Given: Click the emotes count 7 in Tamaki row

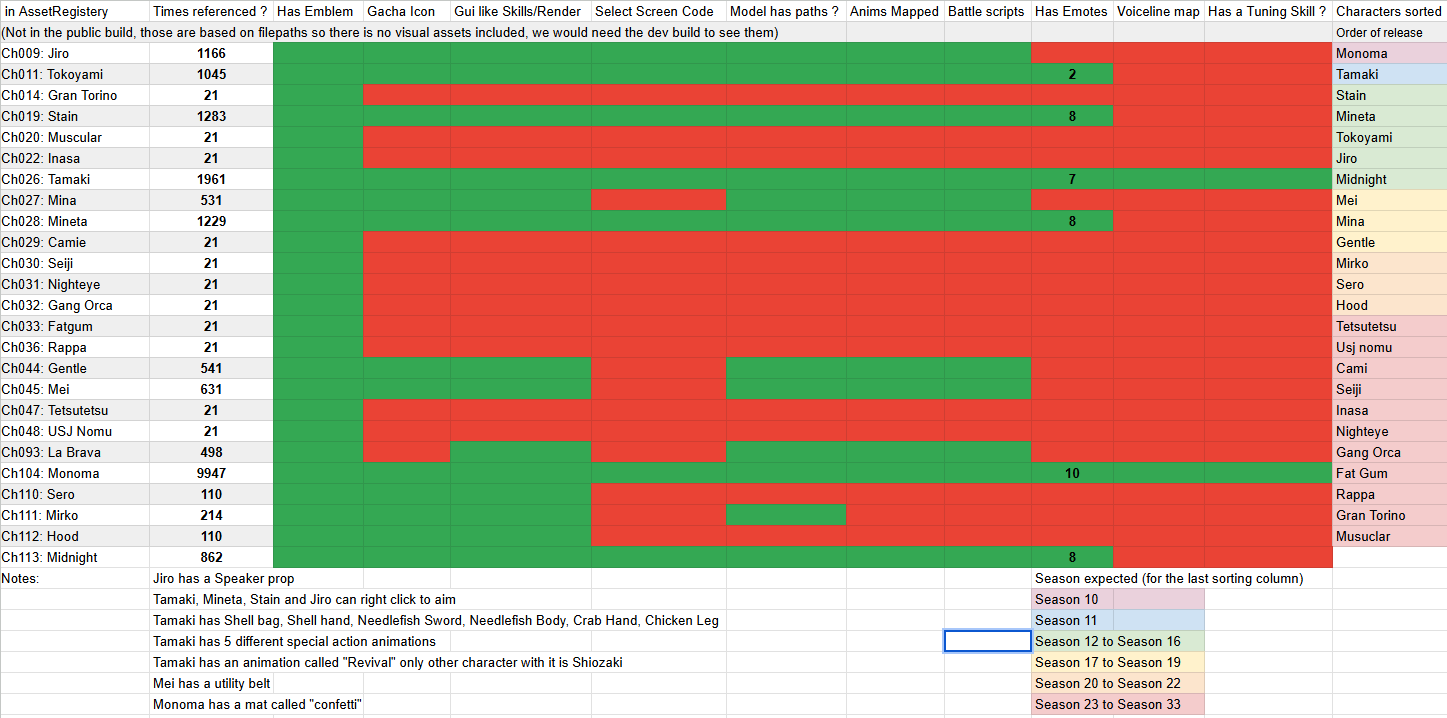Looking at the screenshot, I should click(1072, 179).
